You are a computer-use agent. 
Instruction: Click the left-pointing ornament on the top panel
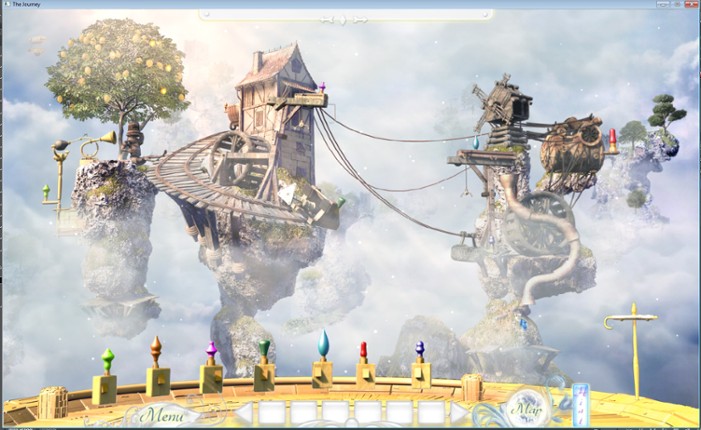(328, 20)
